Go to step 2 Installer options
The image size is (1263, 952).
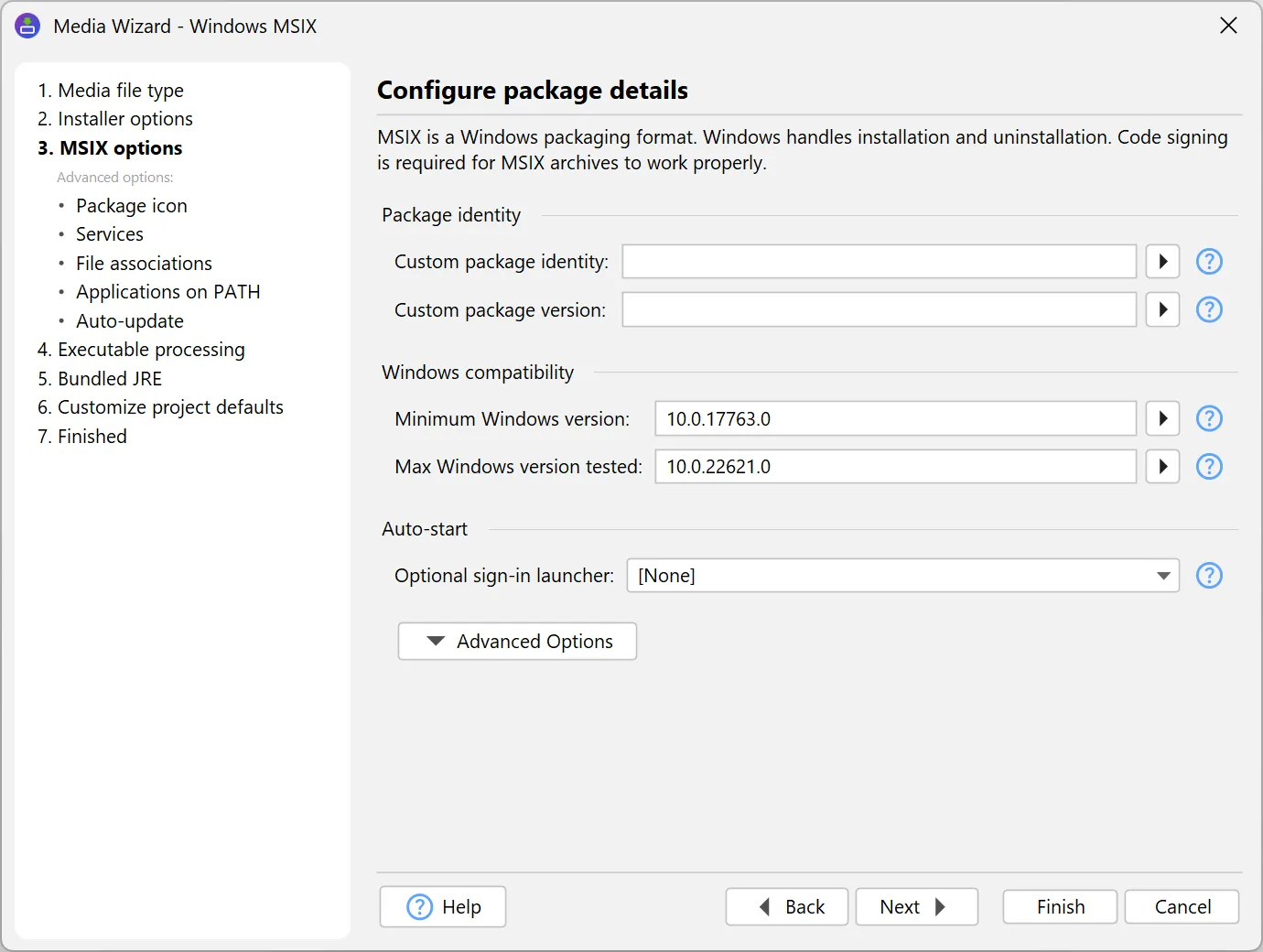click(115, 119)
